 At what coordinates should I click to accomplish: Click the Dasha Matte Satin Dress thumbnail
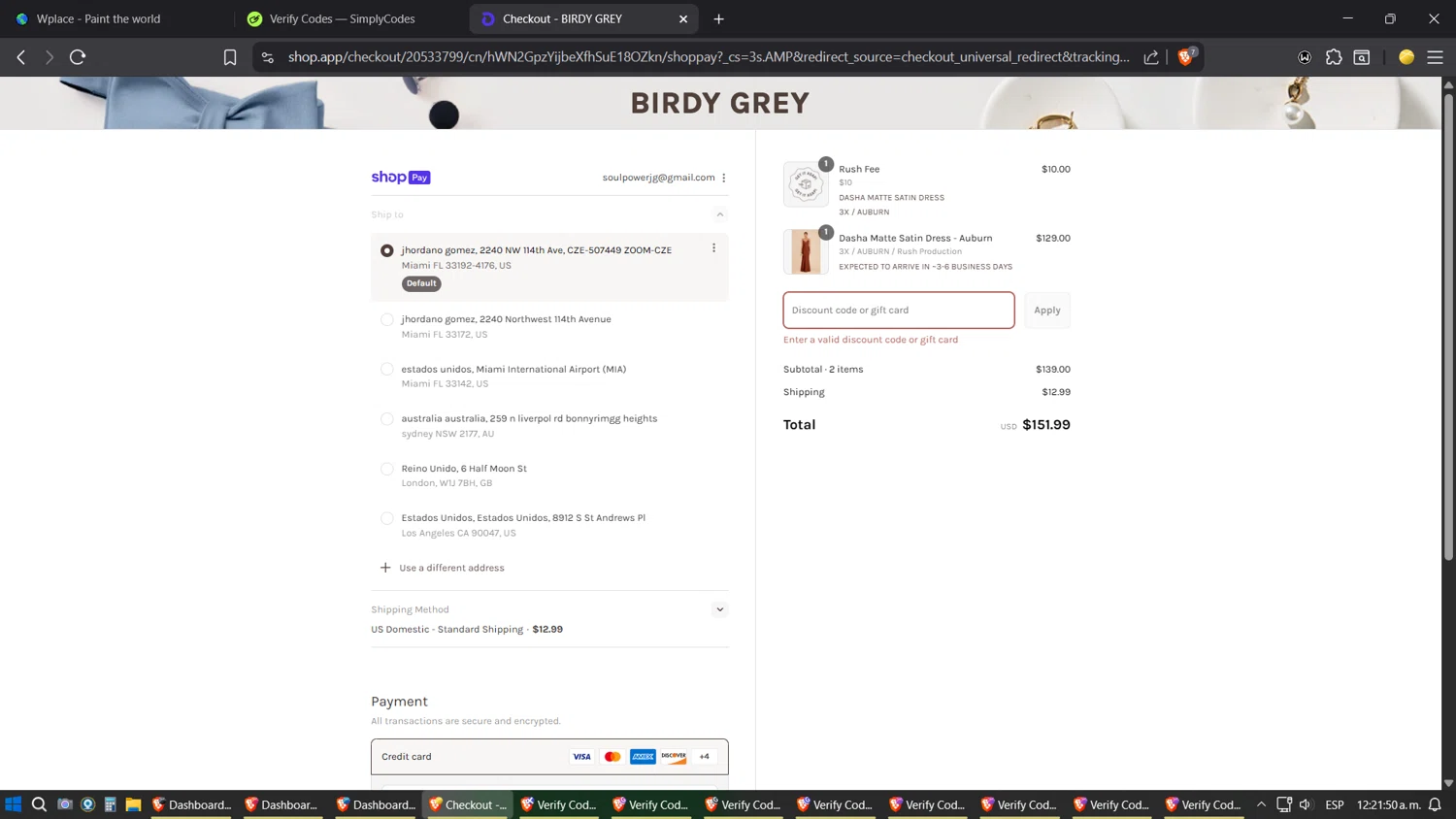click(x=806, y=252)
